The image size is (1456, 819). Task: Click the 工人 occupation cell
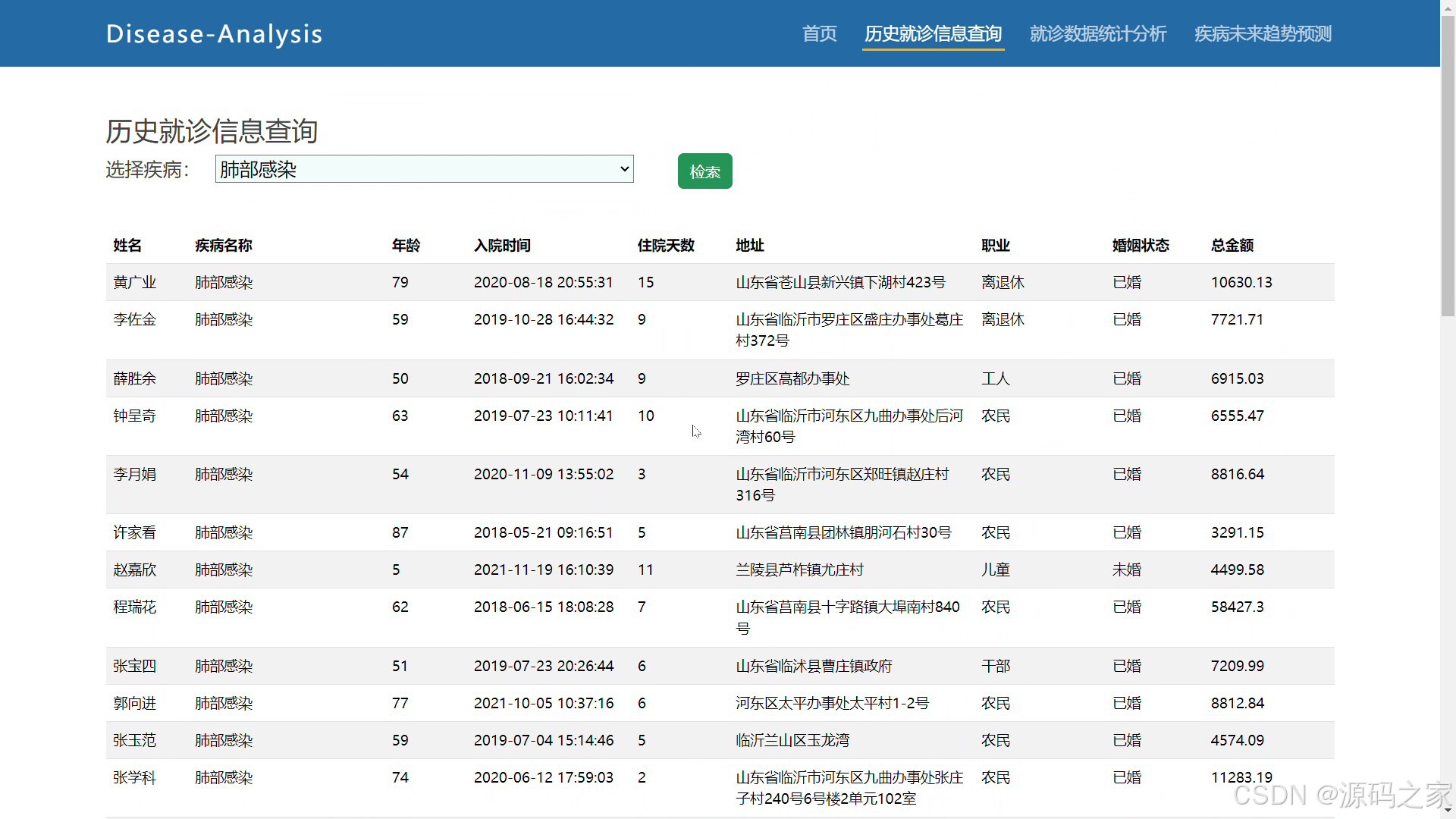996,378
